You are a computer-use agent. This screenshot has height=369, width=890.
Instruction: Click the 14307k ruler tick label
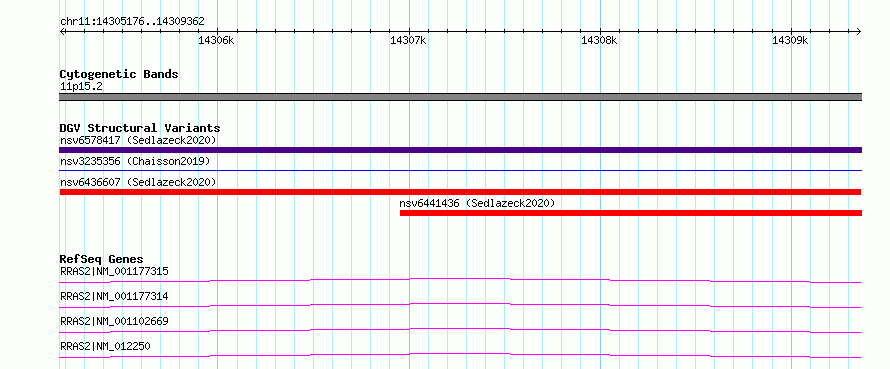[x=408, y=40]
